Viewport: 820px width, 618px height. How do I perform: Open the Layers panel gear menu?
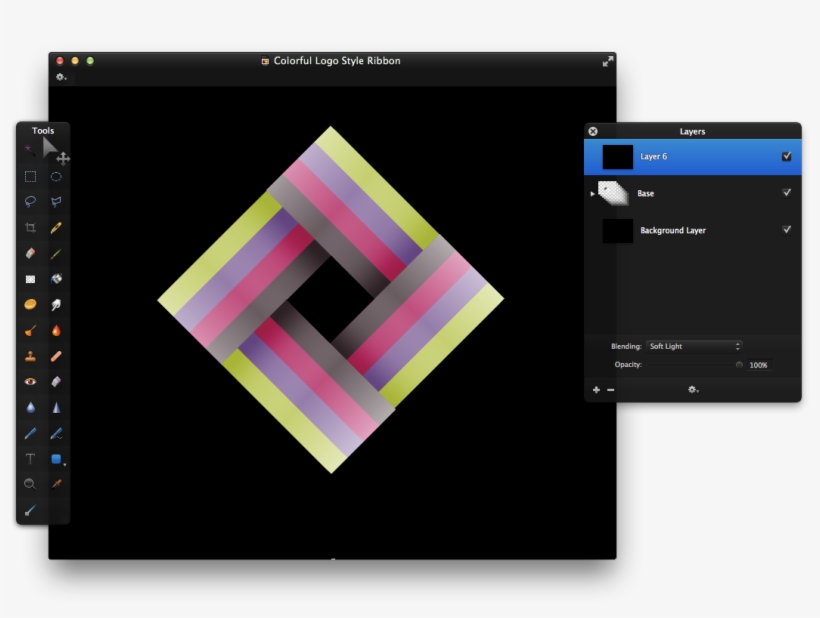point(692,388)
